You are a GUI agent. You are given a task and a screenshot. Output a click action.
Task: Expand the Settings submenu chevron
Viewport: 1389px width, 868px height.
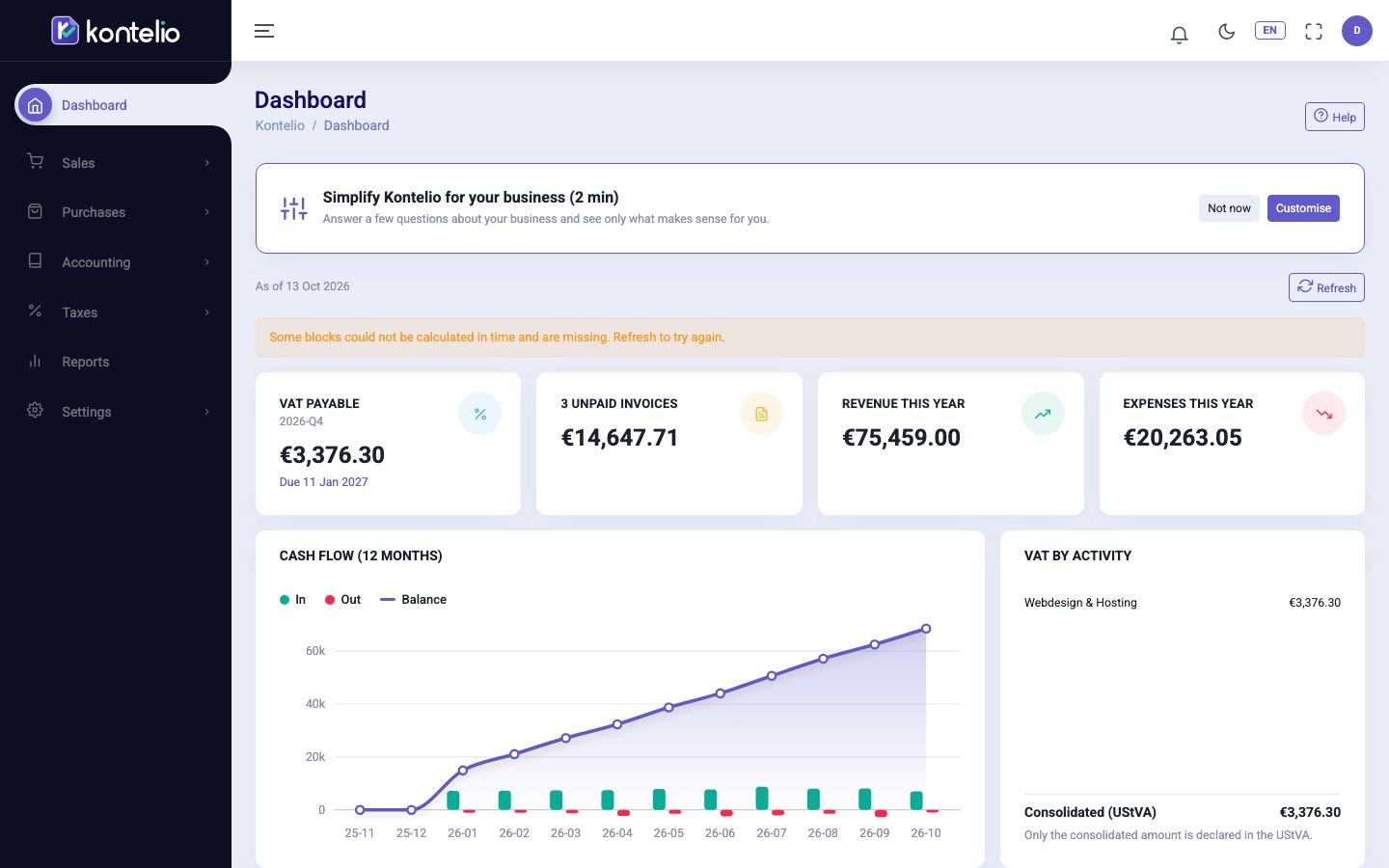[x=206, y=412]
